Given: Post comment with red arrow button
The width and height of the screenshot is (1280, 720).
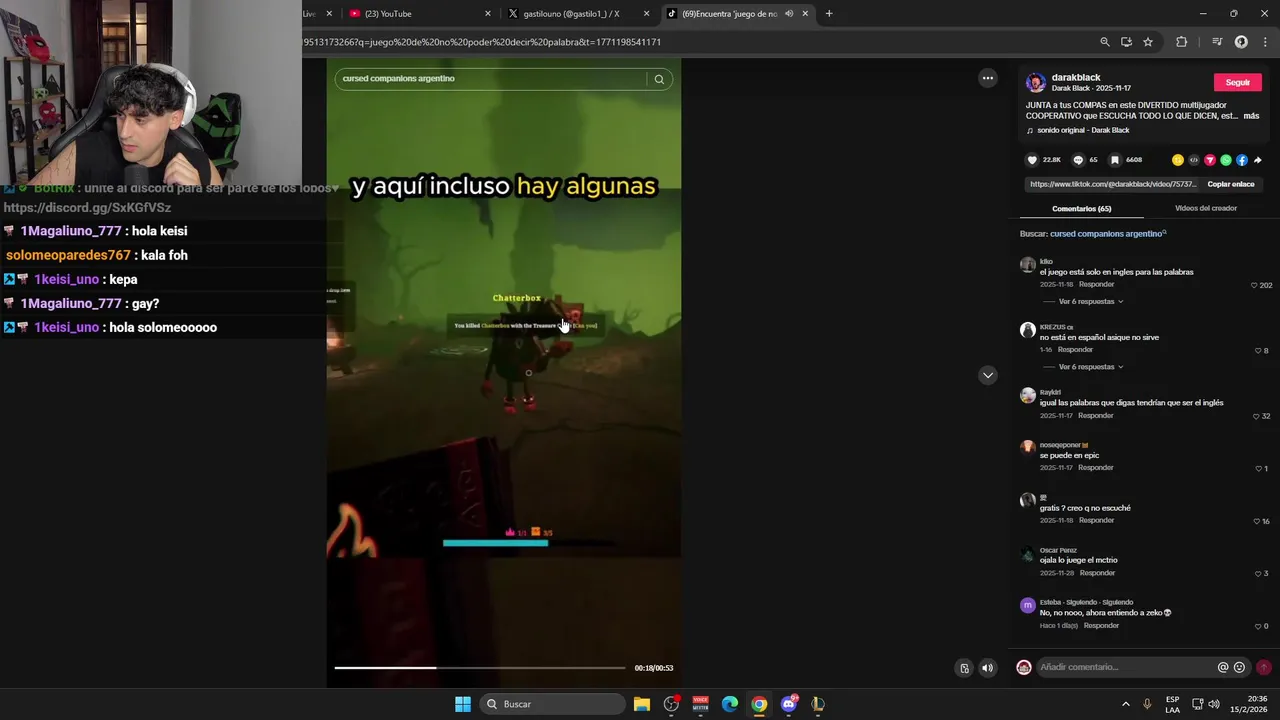Looking at the screenshot, I should click(x=1264, y=667).
